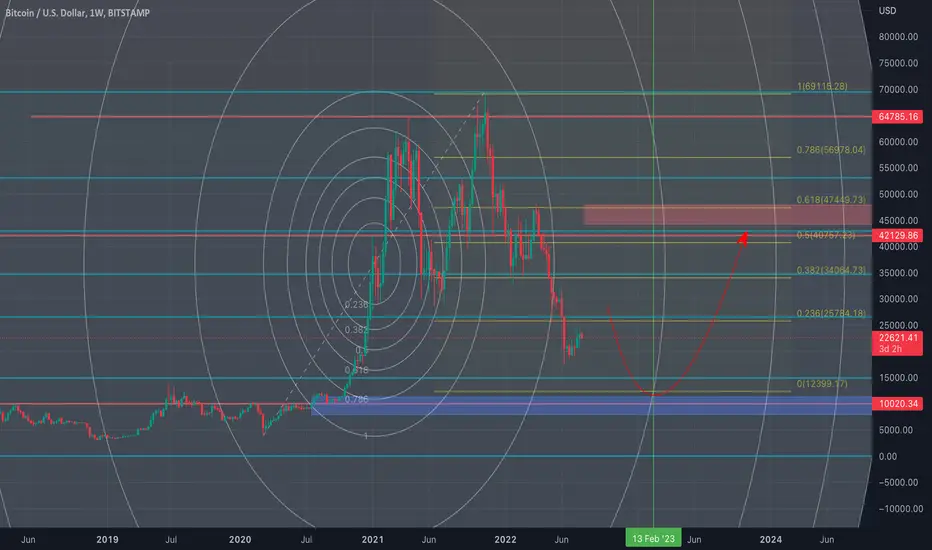This screenshot has height=550, width=932.
Task: Click the 0.786 Fibonacci circle label
Action: tap(357, 400)
